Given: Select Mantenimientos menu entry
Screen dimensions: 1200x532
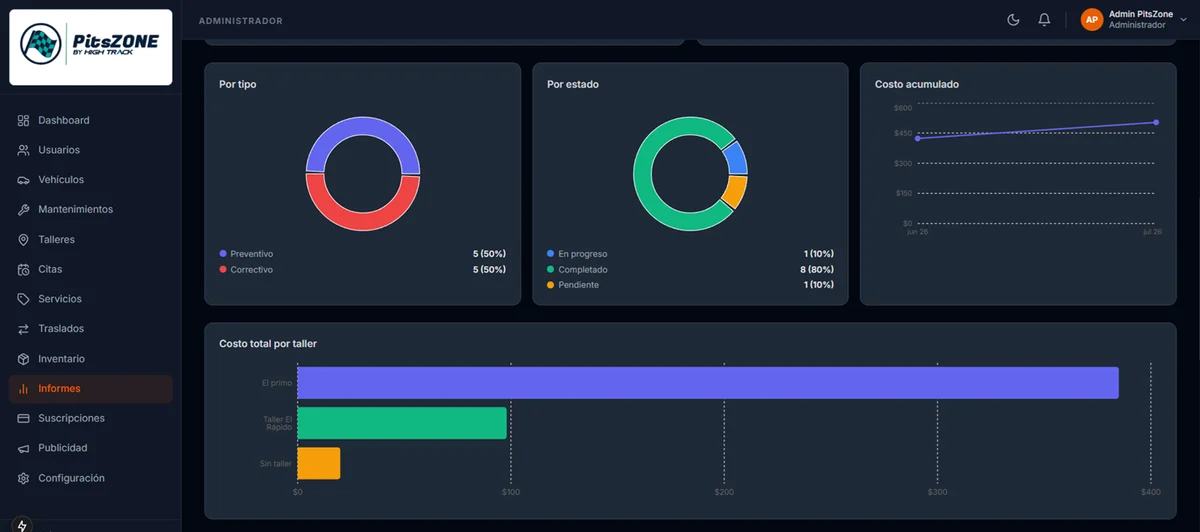Looking at the screenshot, I should pos(90,210).
